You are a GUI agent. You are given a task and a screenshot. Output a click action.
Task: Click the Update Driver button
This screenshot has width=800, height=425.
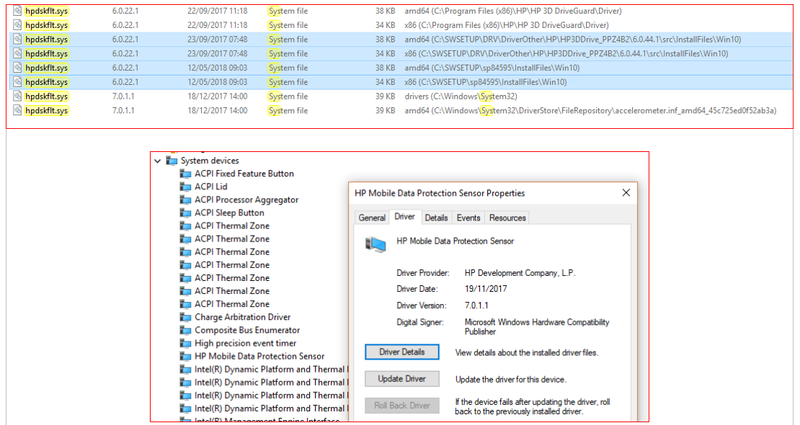[x=401, y=379]
